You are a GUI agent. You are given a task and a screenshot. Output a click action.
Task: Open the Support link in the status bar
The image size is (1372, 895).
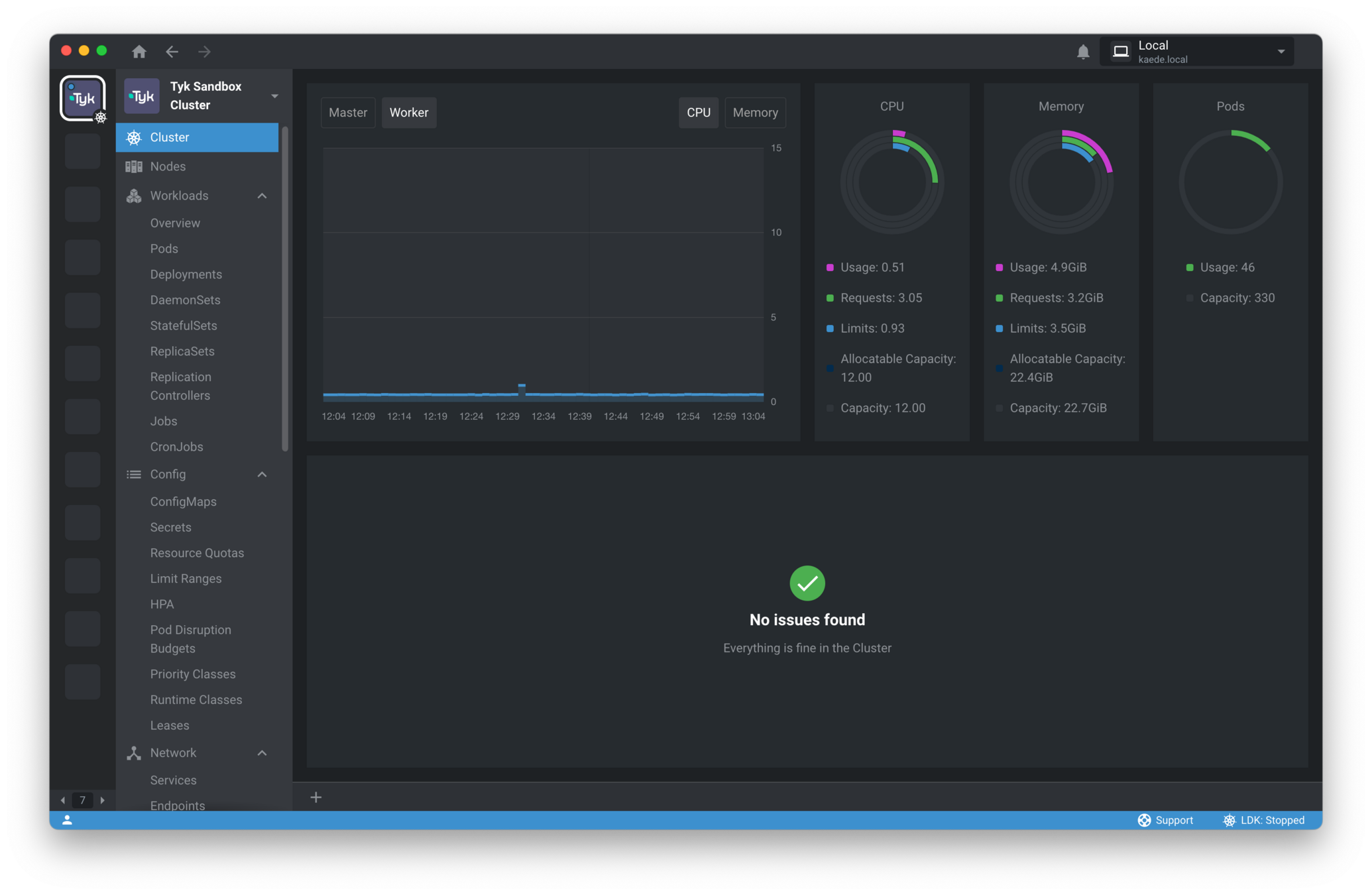[1165, 820]
